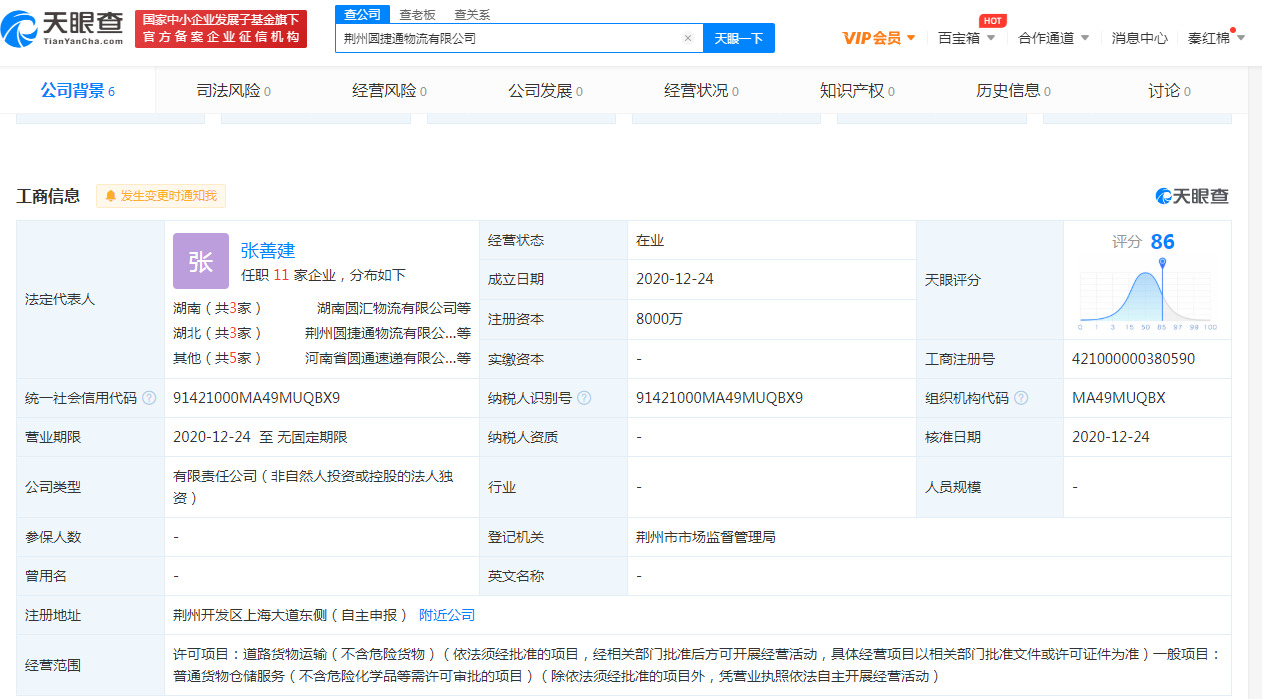
Task: Click the 附近公司 link
Action: [447, 615]
